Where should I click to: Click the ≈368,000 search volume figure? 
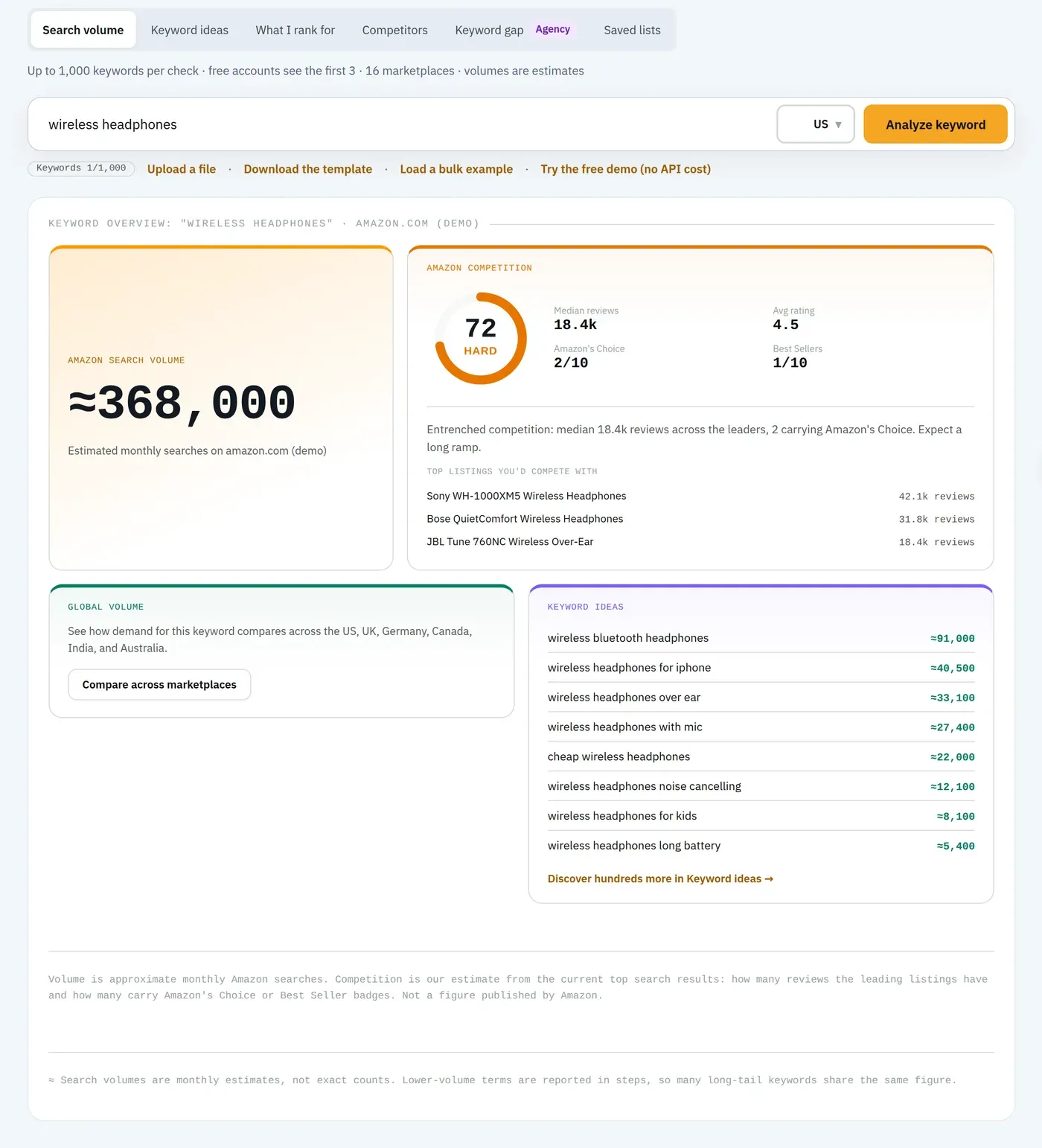coord(182,403)
